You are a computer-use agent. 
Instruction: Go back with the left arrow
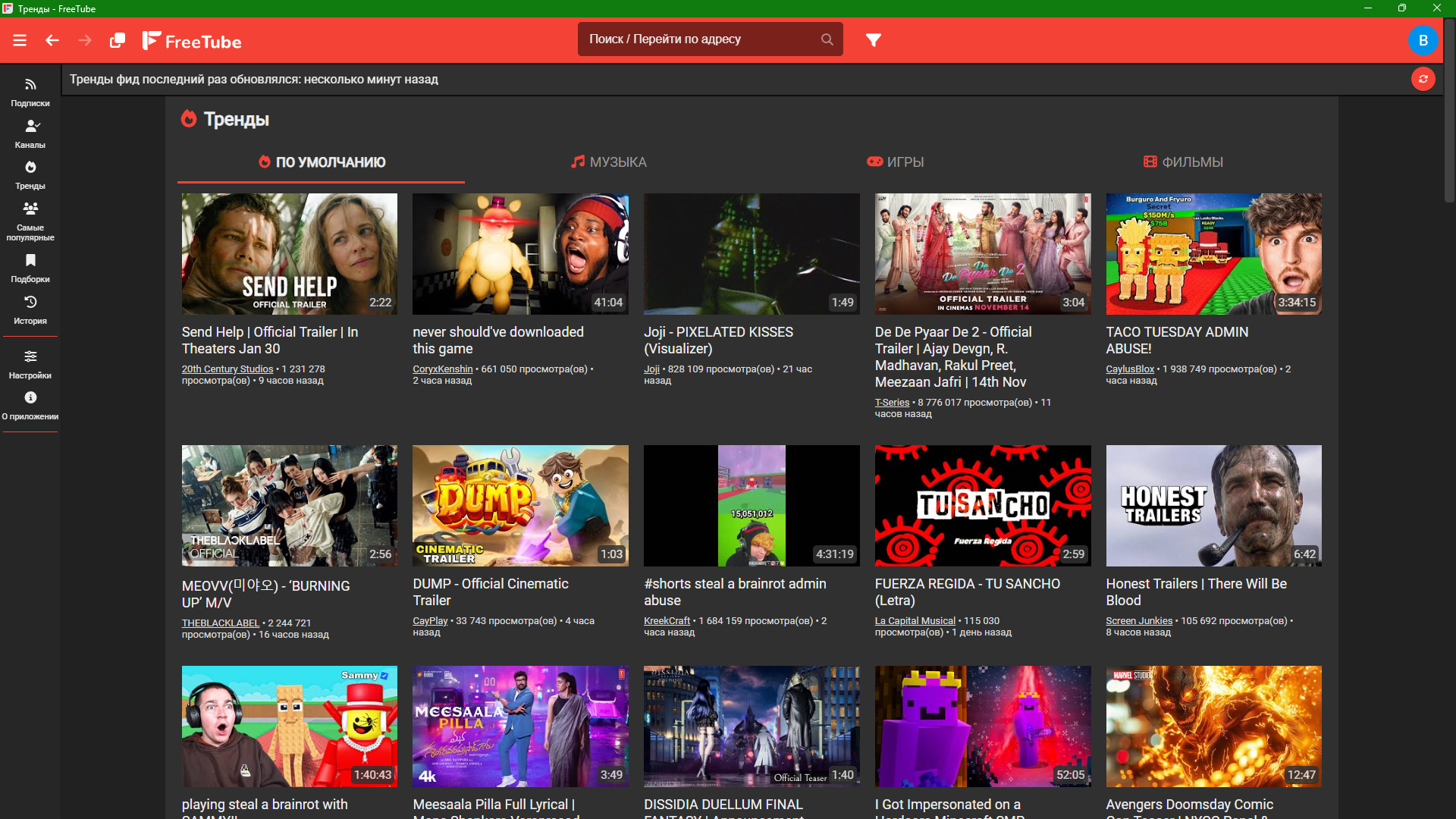click(x=52, y=40)
